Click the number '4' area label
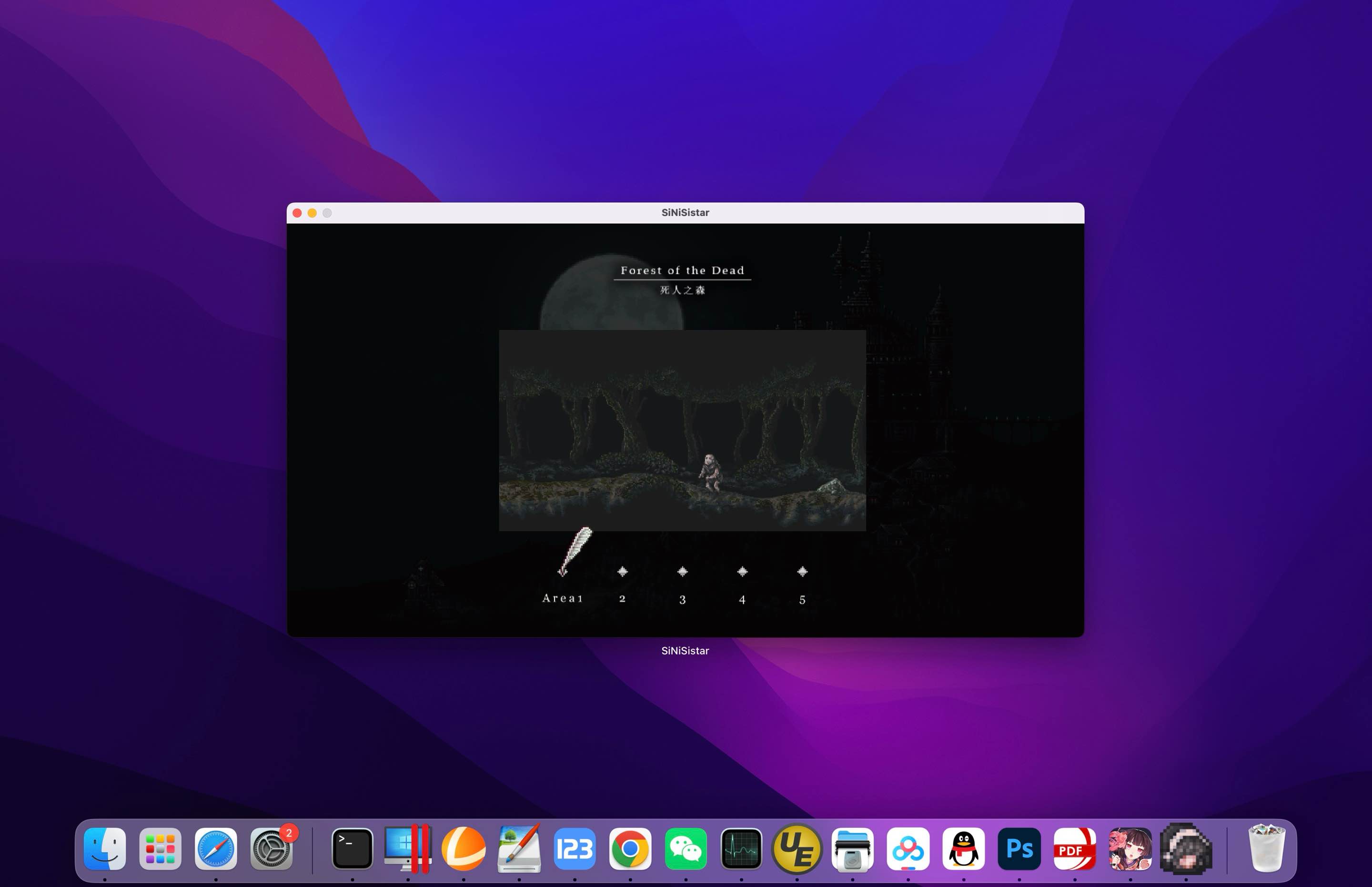The image size is (1372, 887). coord(742,600)
